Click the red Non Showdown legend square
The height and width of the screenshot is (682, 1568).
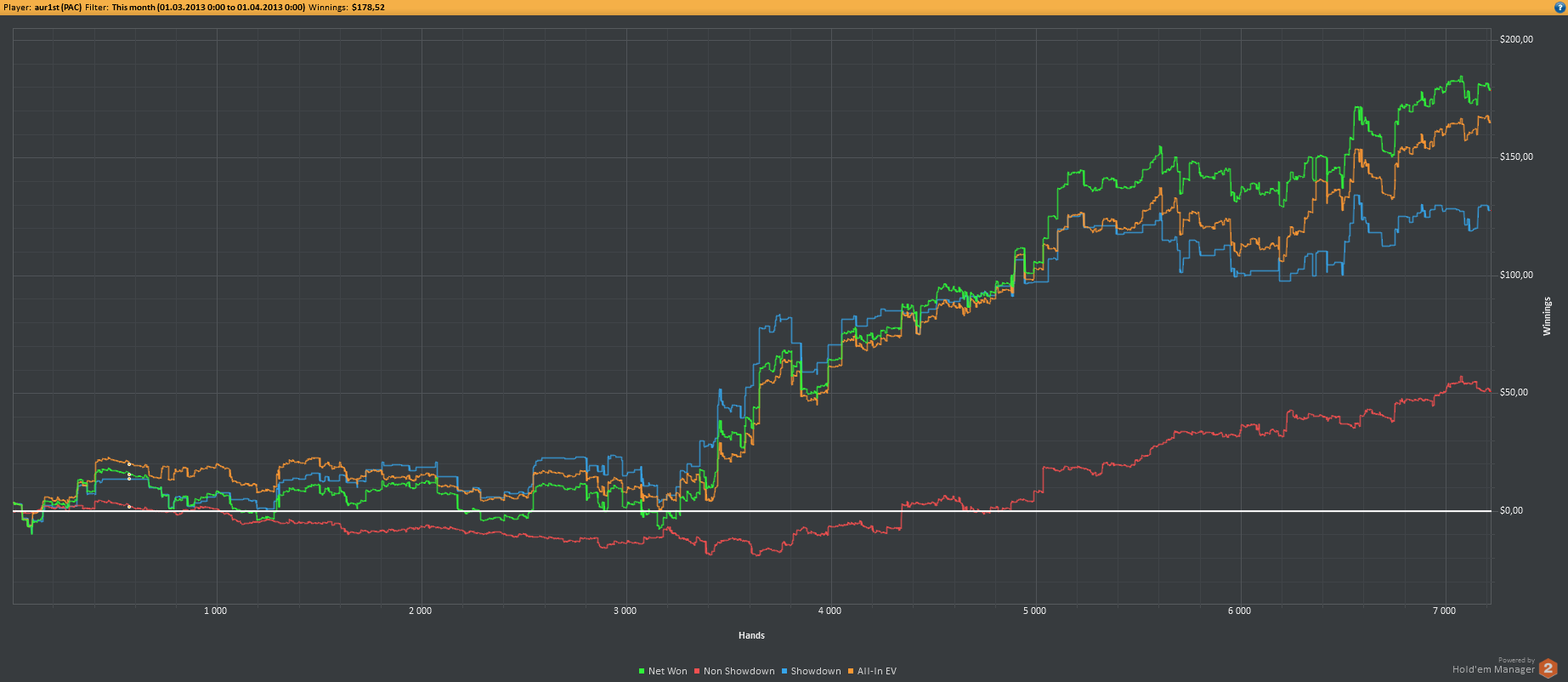[x=697, y=671]
